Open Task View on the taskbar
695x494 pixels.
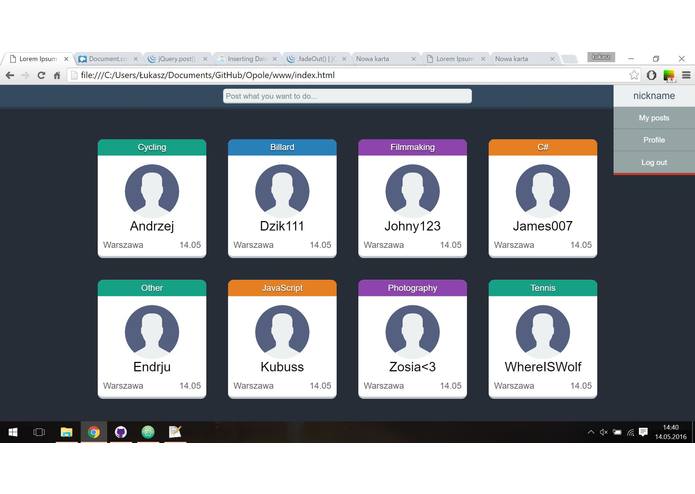pos(39,432)
